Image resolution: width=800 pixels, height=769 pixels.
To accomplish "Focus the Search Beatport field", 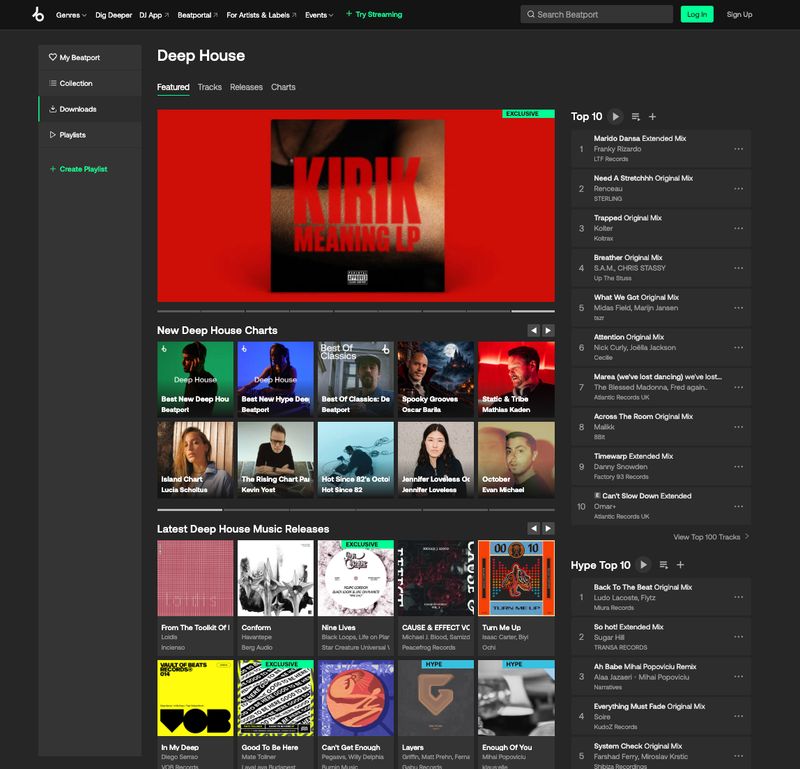I will [x=596, y=14].
